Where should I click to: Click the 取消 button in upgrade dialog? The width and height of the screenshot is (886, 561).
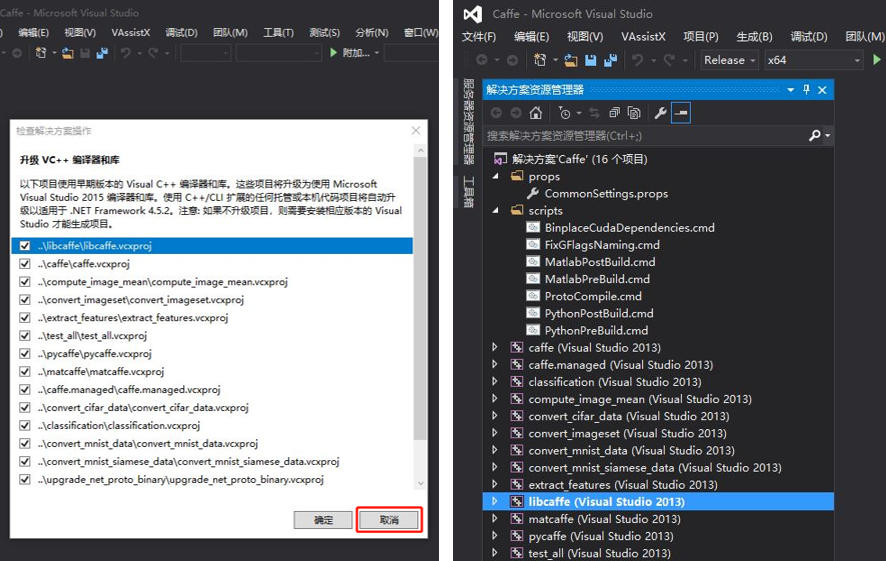click(389, 520)
